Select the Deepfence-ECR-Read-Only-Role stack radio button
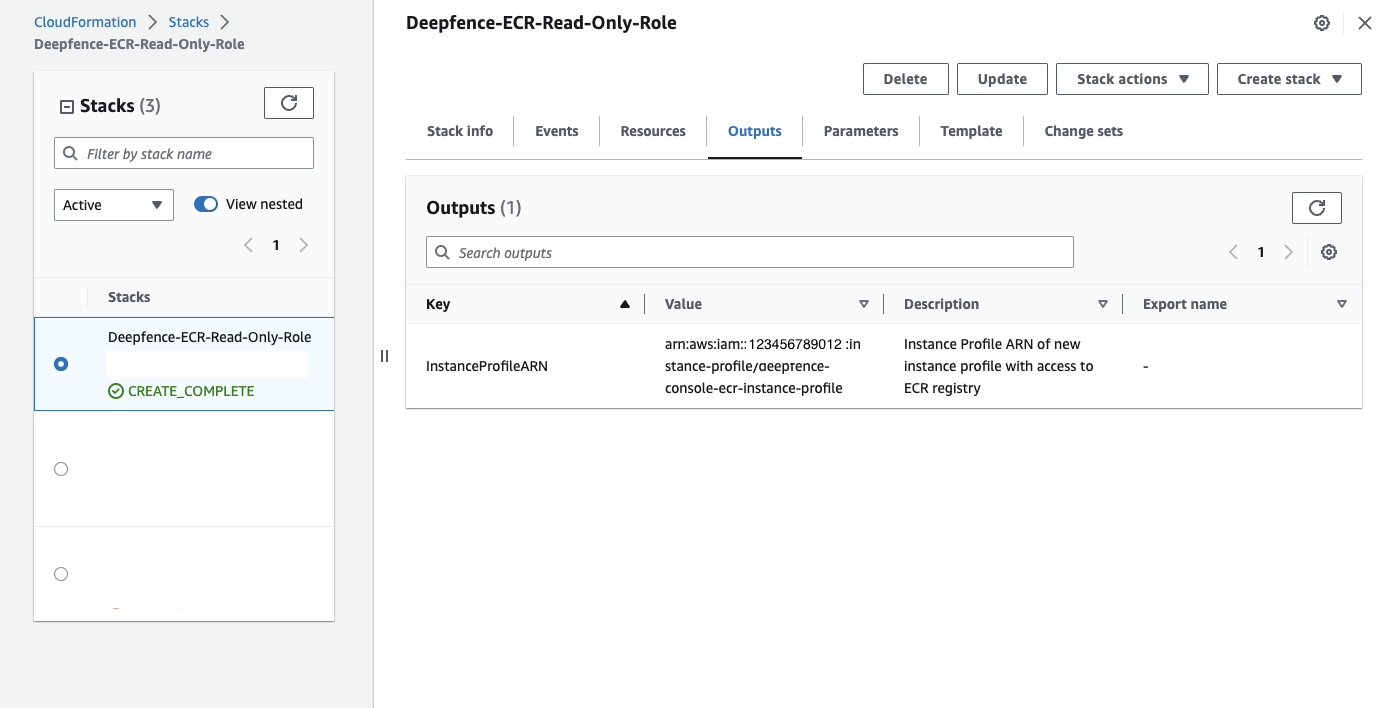 point(61,364)
